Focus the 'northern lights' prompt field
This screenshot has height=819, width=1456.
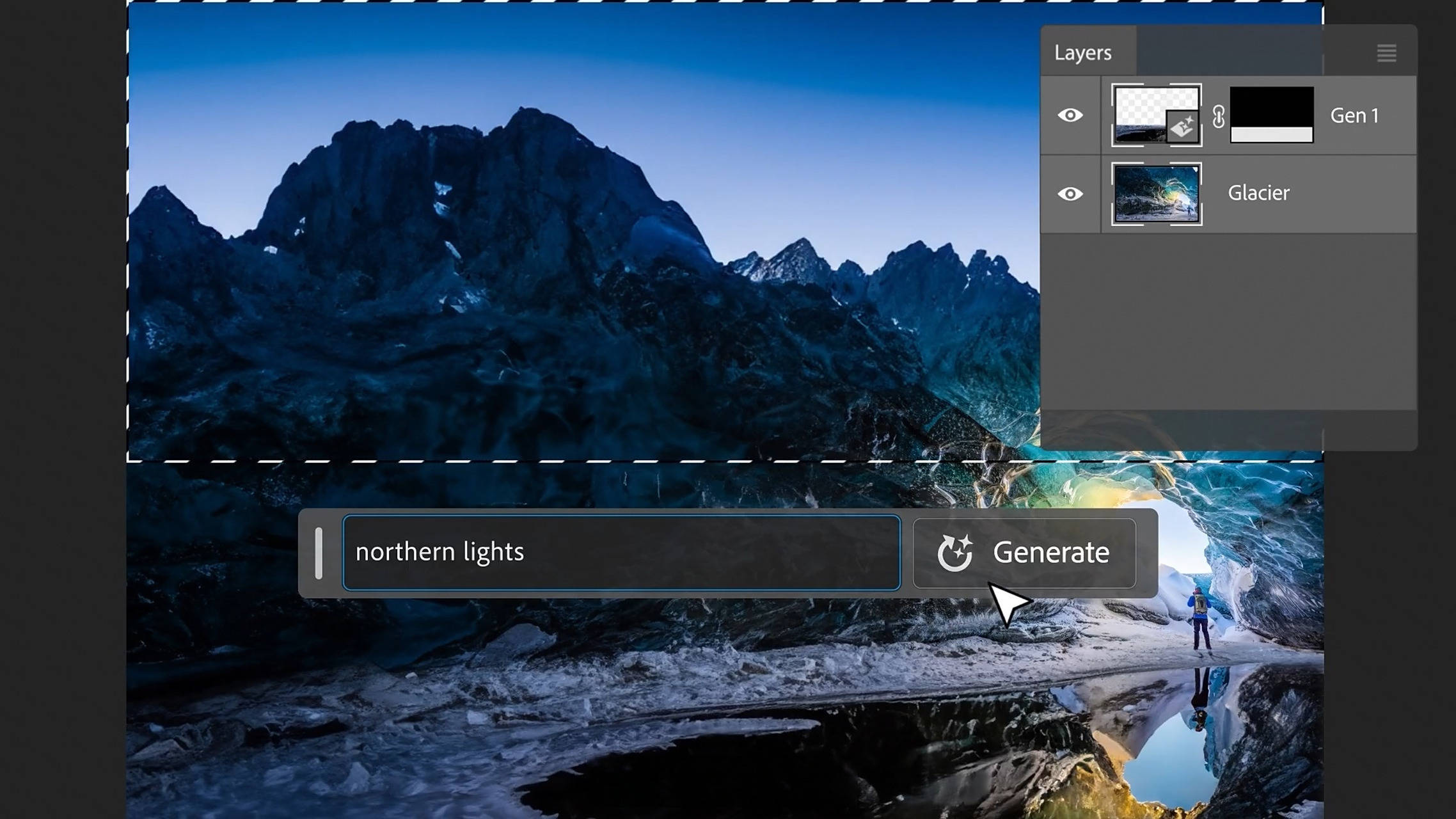[x=621, y=553]
